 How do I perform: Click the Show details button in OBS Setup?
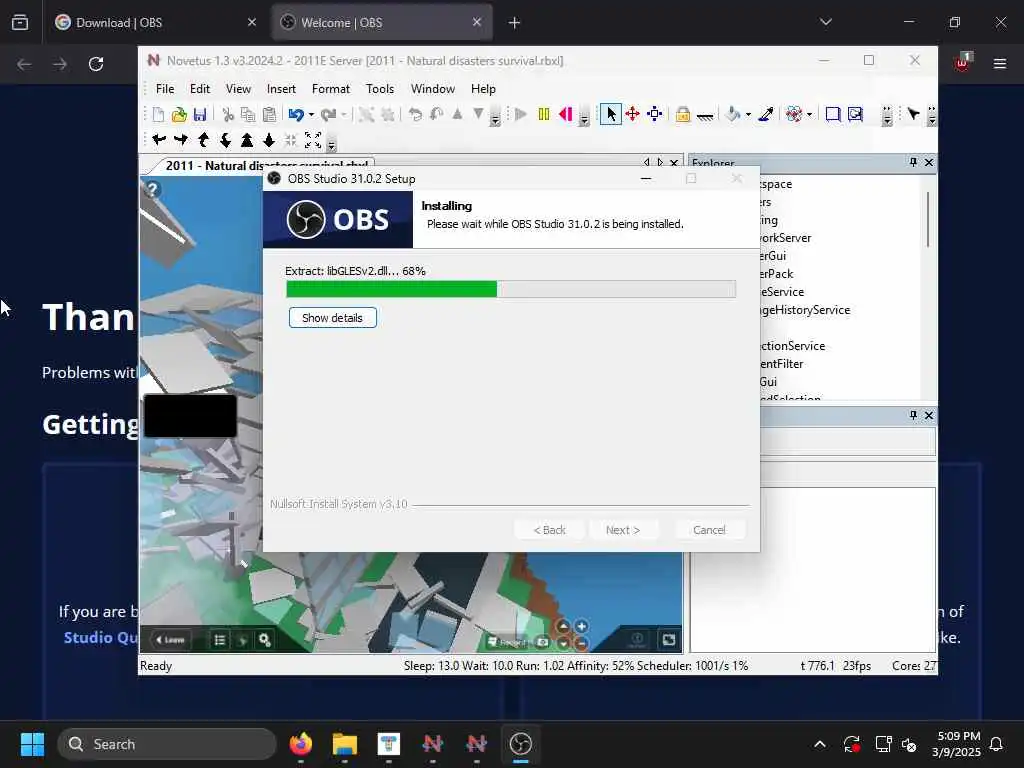pyautogui.click(x=332, y=318)
